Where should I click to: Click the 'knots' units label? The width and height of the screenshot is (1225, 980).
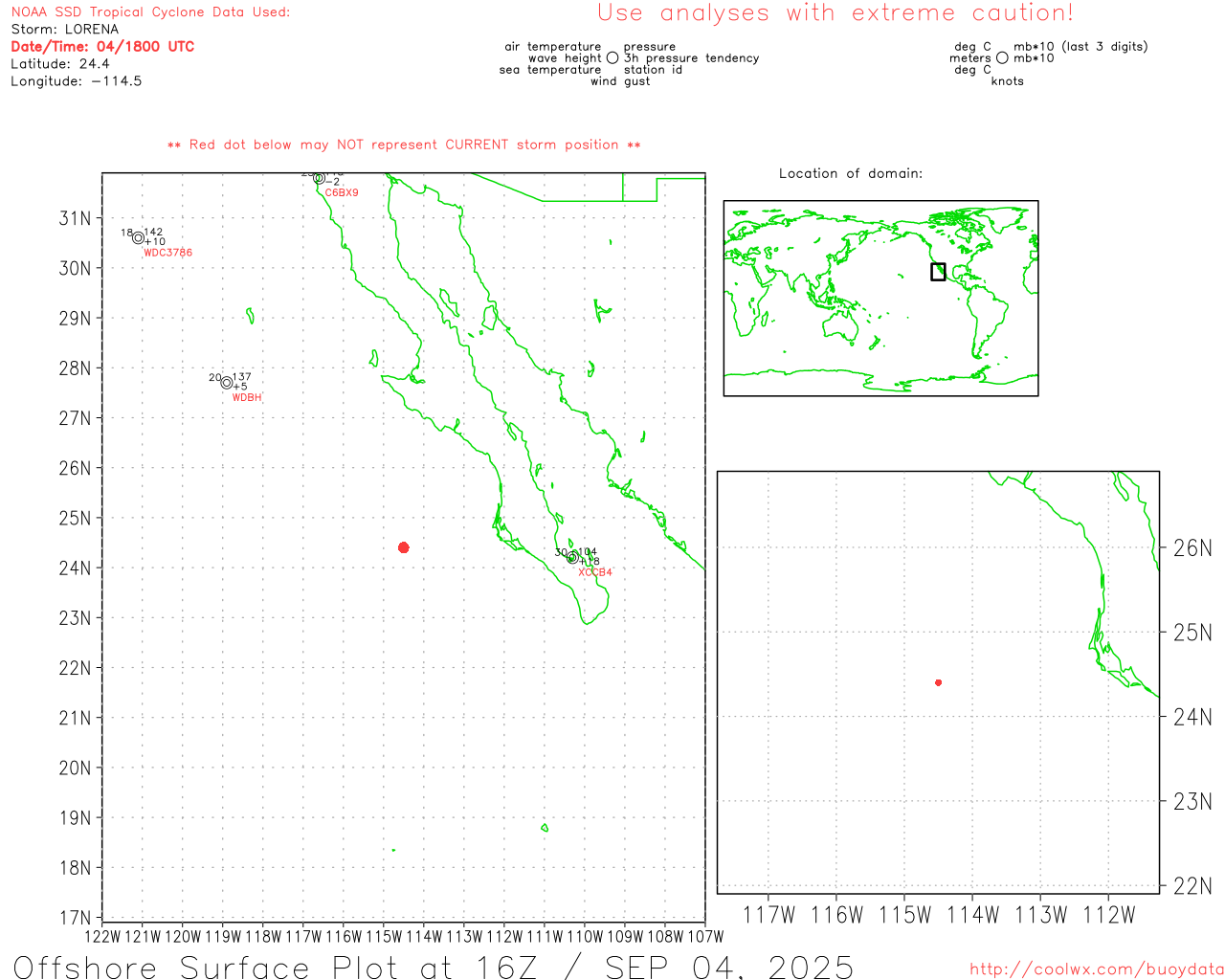point(1008,81)
